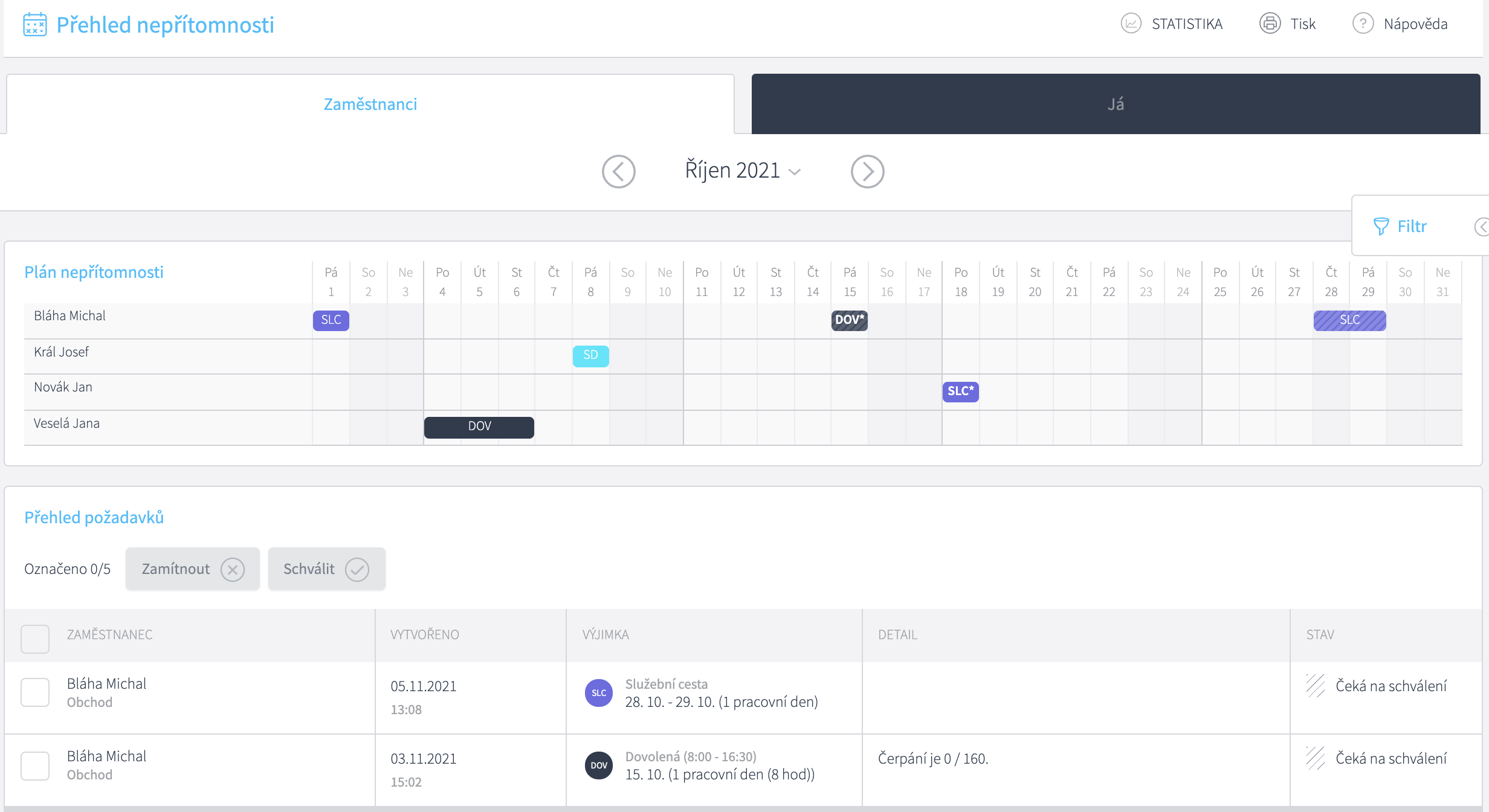Image resolution: width=1489 pixels, height=812 pixels.
Task: Click the calendar icon beside Přehled nepřítomnosti
Action: coord(35,25)
